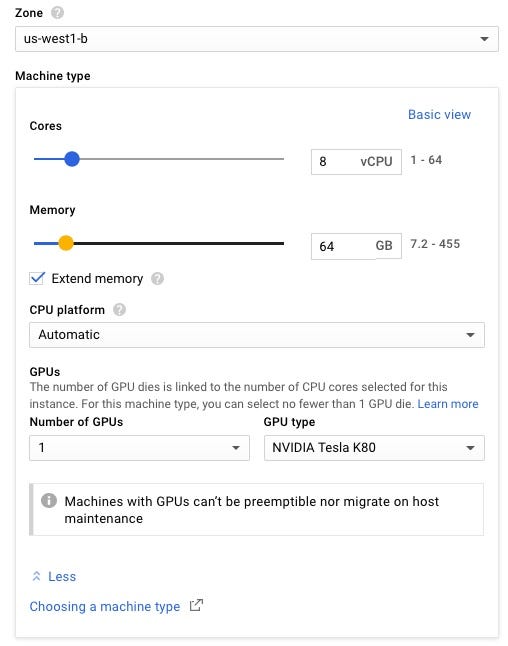Uncheck the Extend memory checkbox
Image resolution: width=508 pixels, height=646 pixels.
coord(37,278)
